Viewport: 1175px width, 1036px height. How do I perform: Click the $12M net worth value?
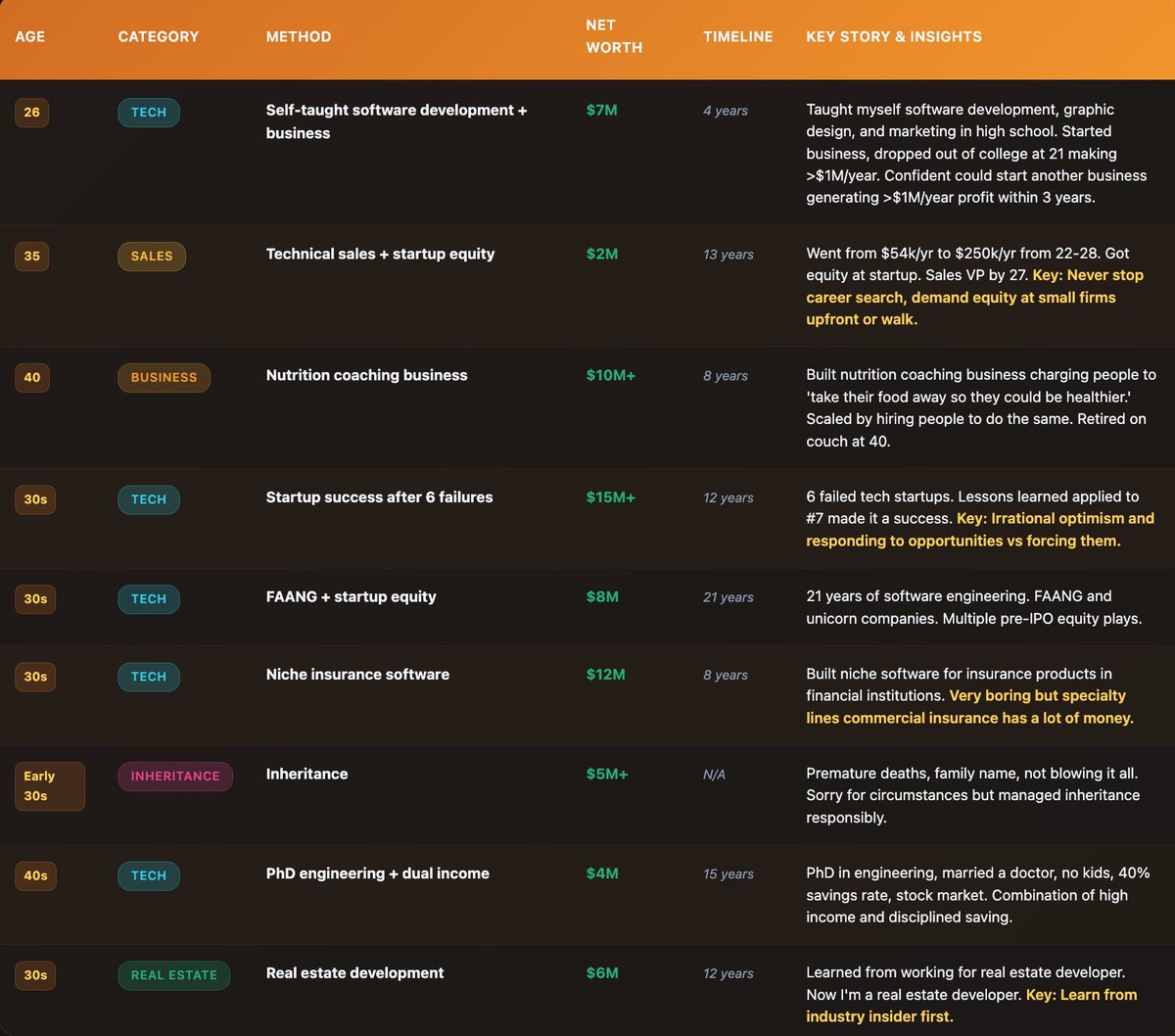coord(605,675)
